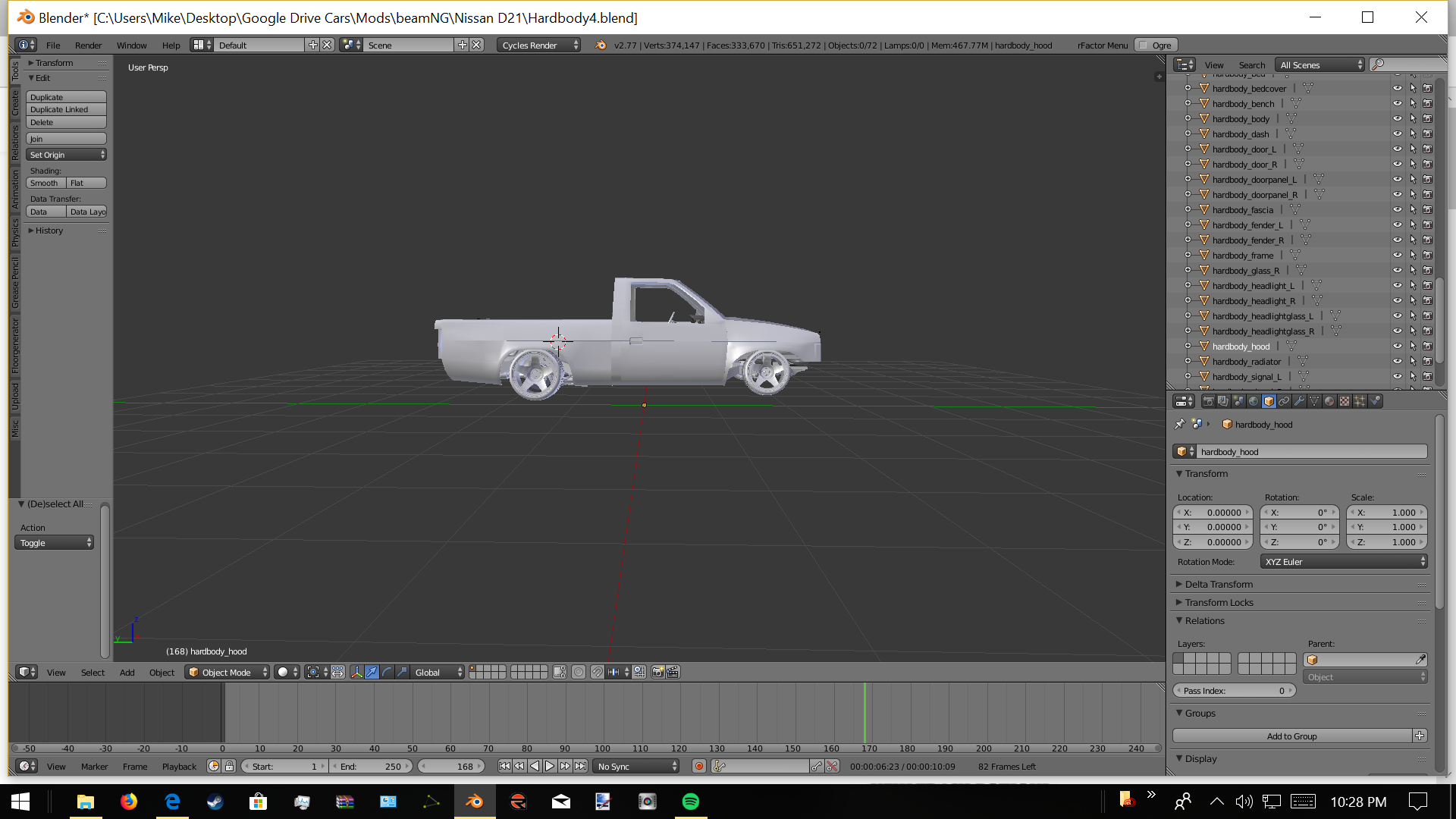Click the Duplicate Linked button
The height and width of the screenshot is (819, 1456).
[x=66, y=110]
